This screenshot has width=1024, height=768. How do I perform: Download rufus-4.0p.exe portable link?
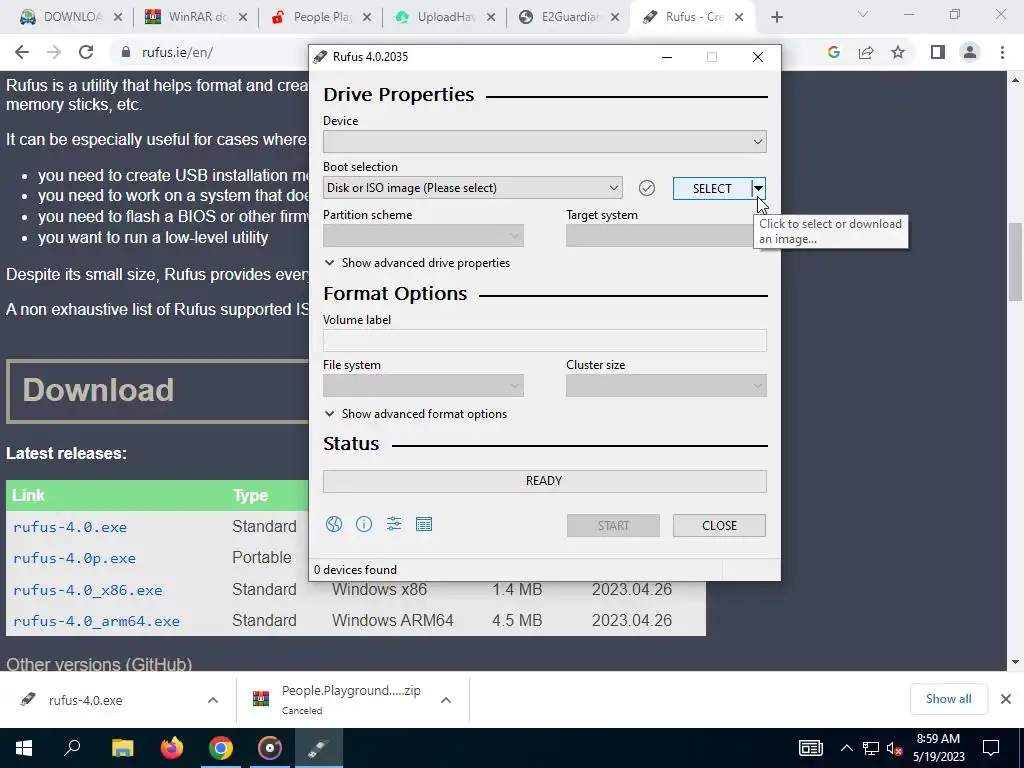pos(74,558)
